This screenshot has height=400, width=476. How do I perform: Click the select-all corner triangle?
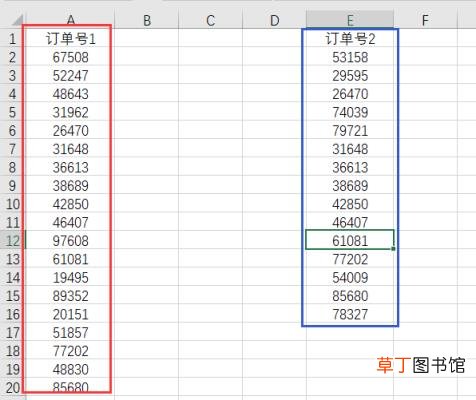click(x=17, y=20)
